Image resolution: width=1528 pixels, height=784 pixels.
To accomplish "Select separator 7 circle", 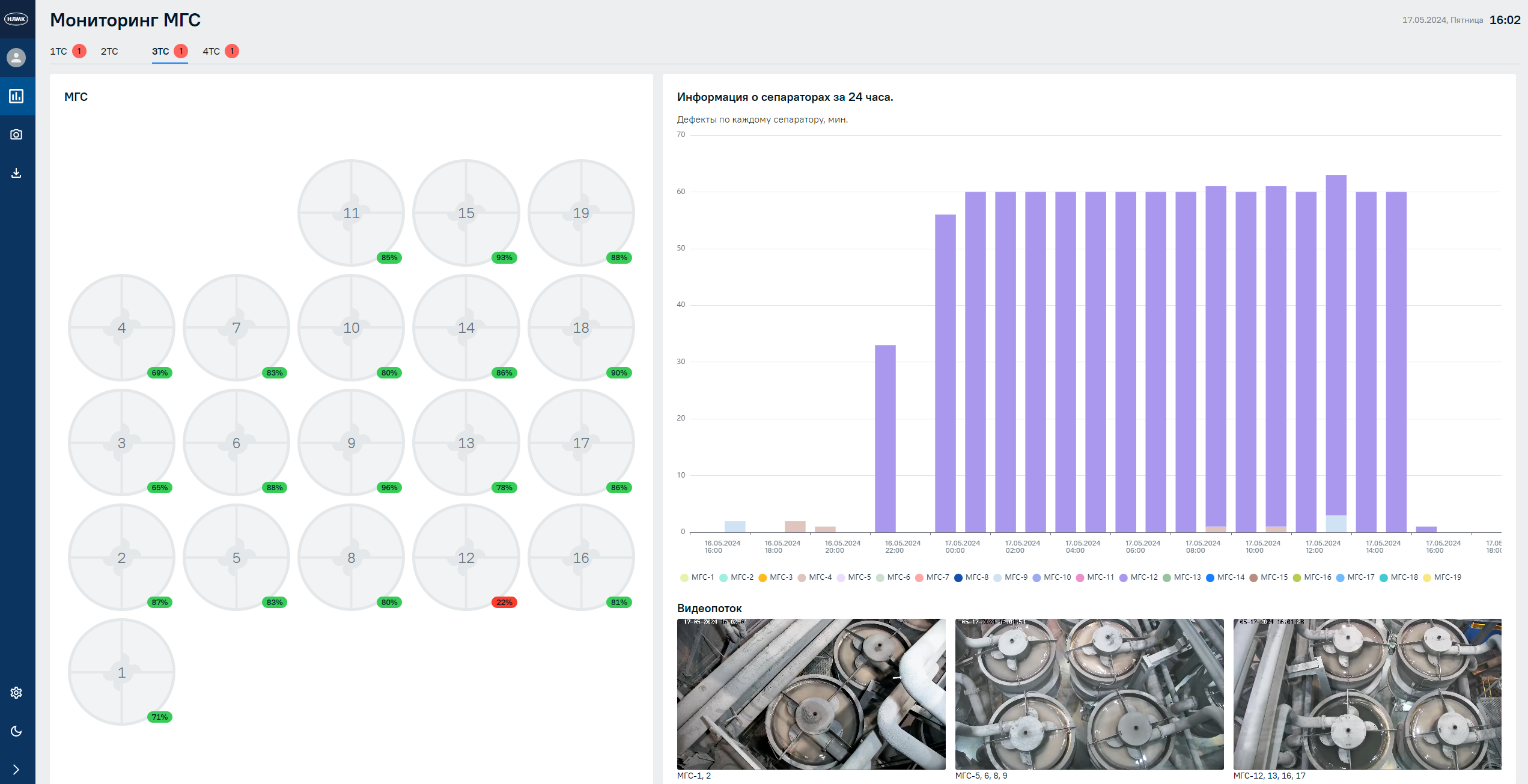I will point(236,327).
